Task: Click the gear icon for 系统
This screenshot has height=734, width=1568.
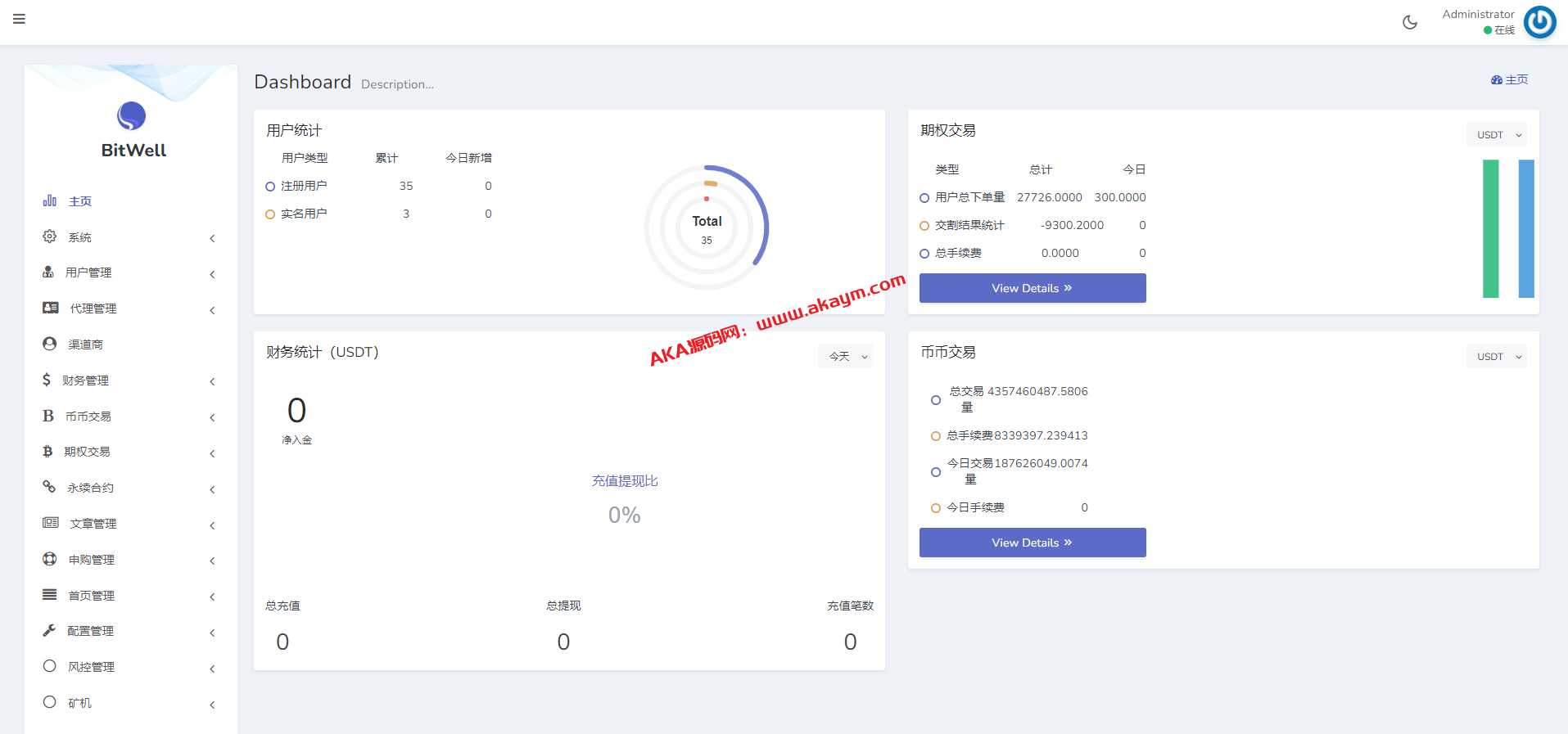Action: coord(49,236)
